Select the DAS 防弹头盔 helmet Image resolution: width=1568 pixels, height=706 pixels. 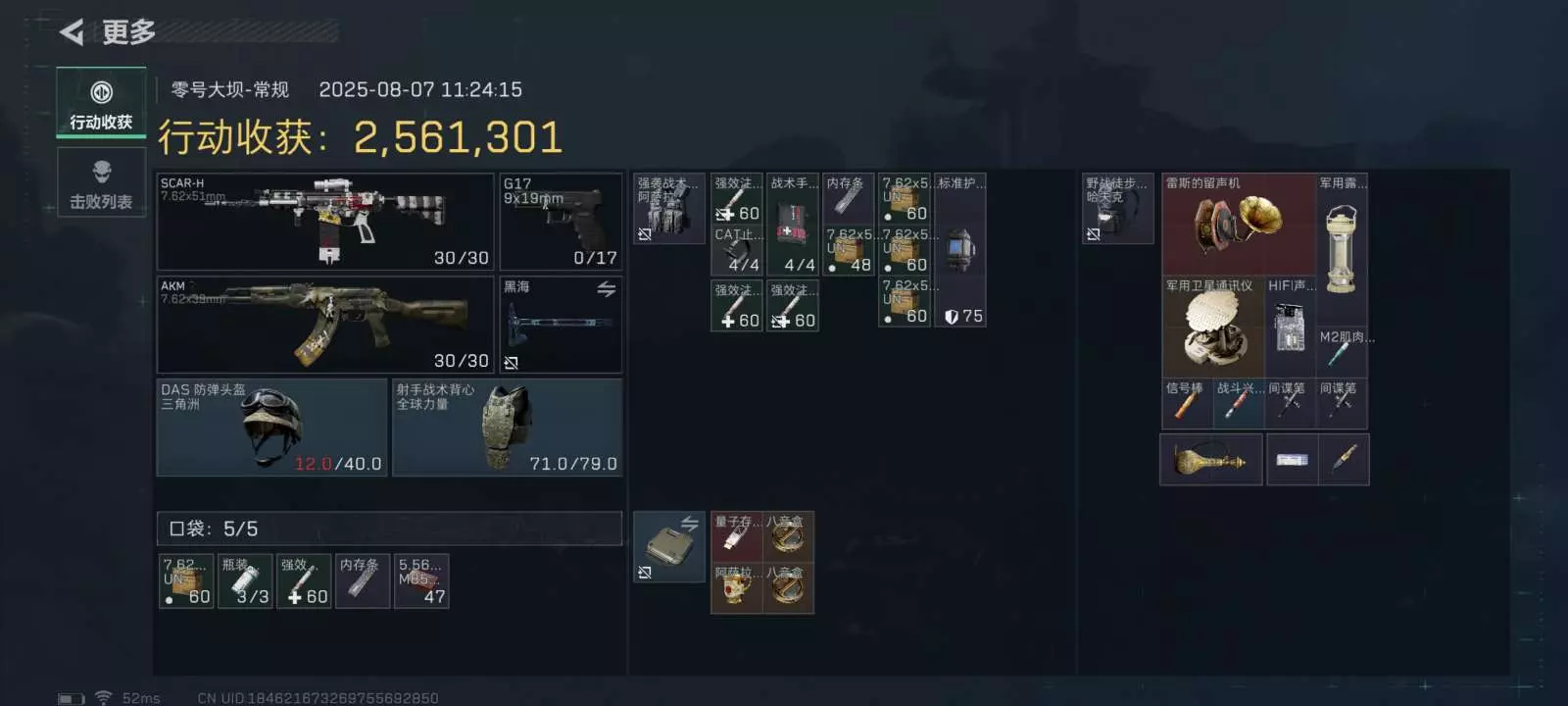click(x=272, y=428)
